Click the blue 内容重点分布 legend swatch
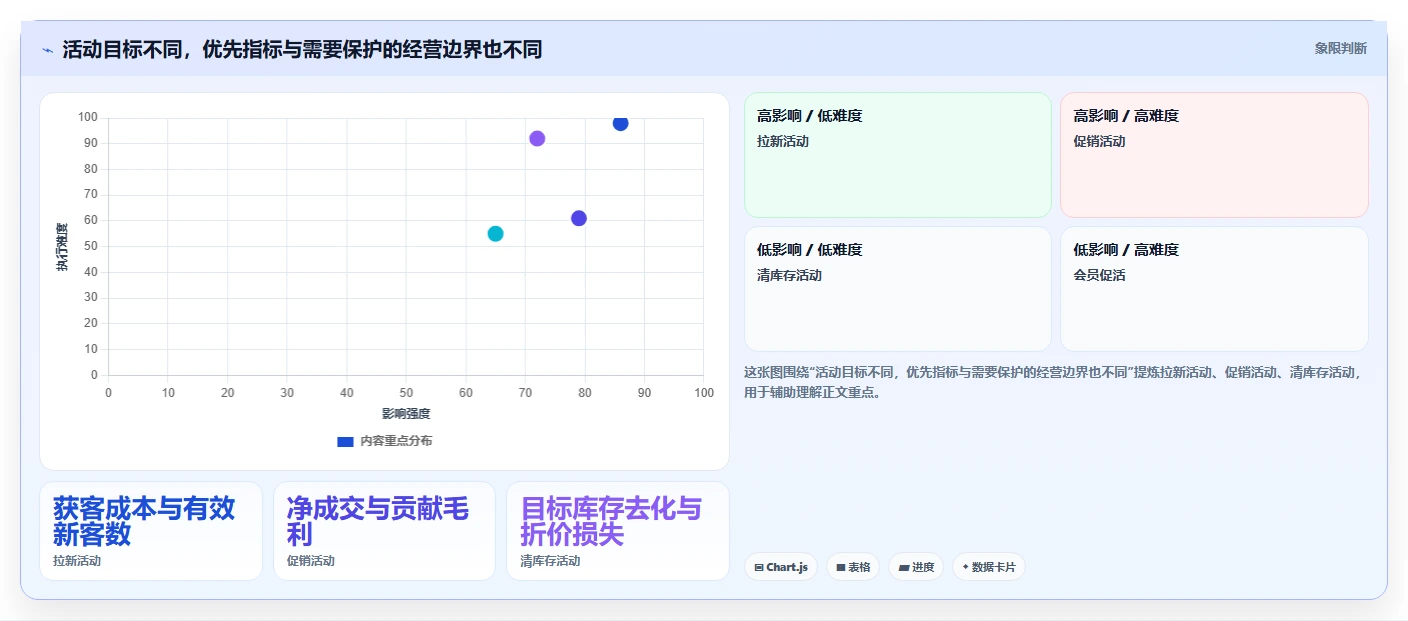The image size is (1408, 621). [x=345, y=441]
